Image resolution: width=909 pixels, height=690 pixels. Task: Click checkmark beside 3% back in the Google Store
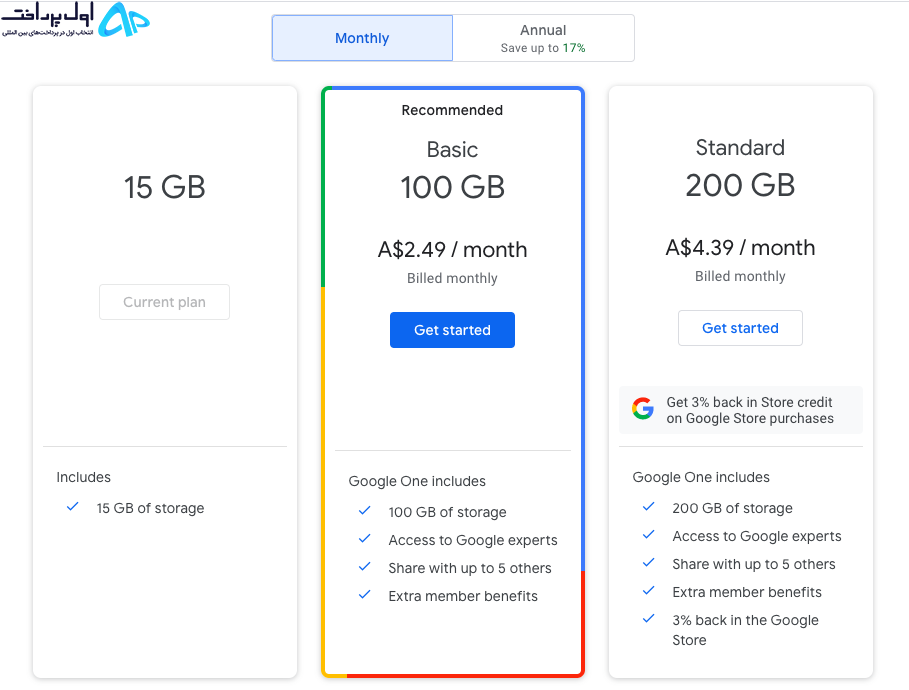click(x=649, y=618)
